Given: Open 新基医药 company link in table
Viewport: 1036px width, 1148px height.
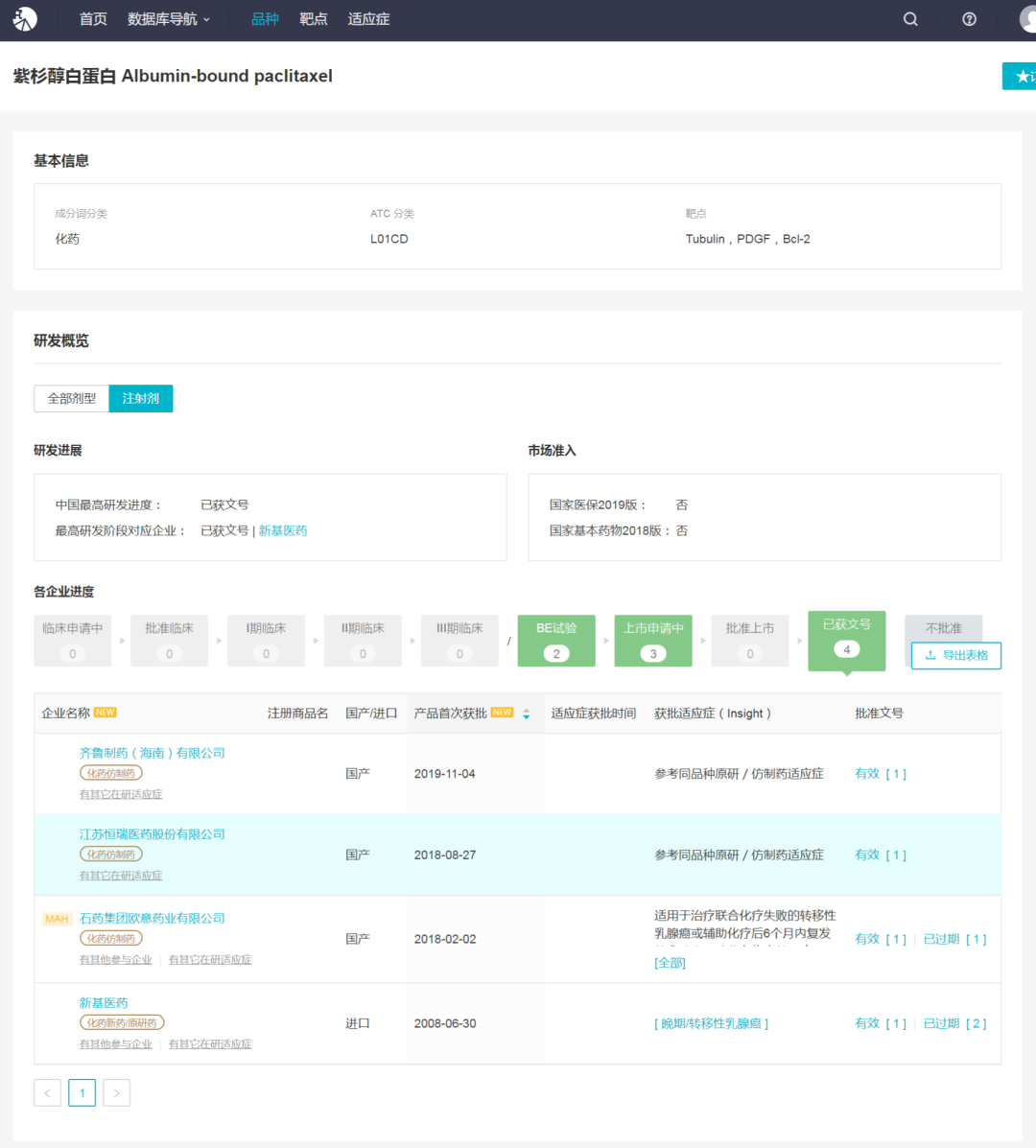Looking at the screenshot, I should click(x=104, y=1002).
